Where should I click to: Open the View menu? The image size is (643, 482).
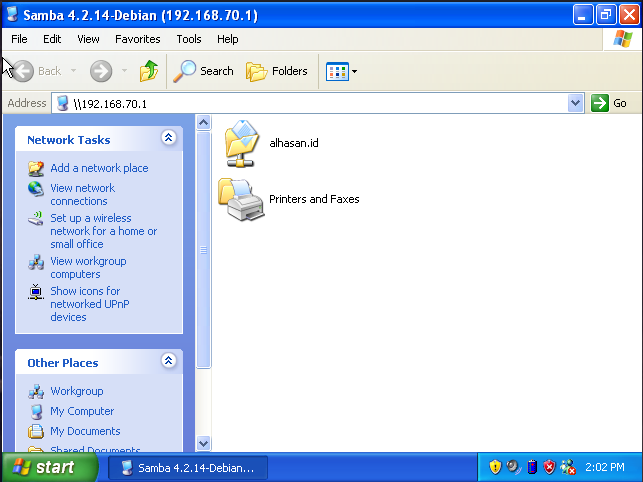88,39
